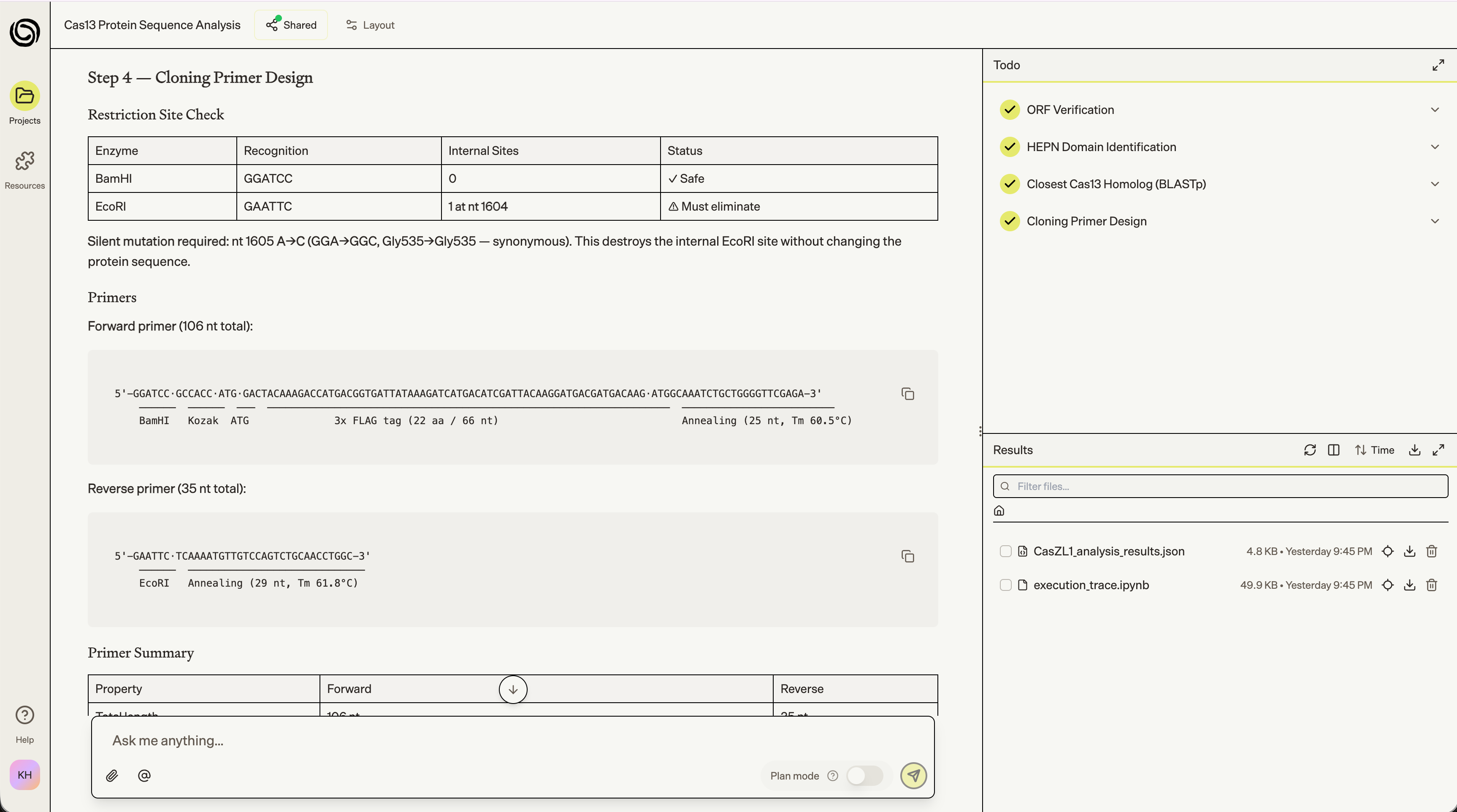Download the CasZL1_analysis_results.json file
The width and height of the screenshot is (1457, 812).
click(x=1409, y=551)
